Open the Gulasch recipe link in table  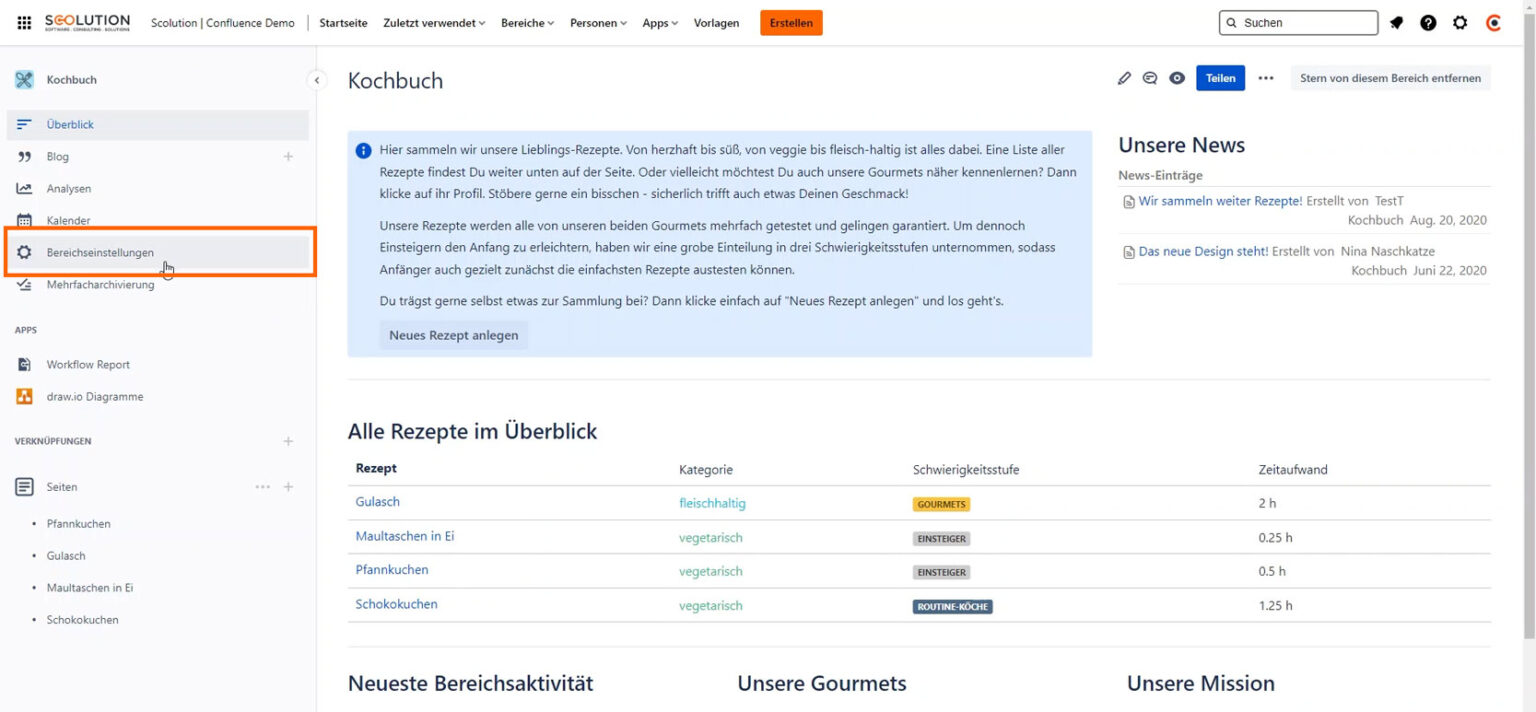(378, 502)
